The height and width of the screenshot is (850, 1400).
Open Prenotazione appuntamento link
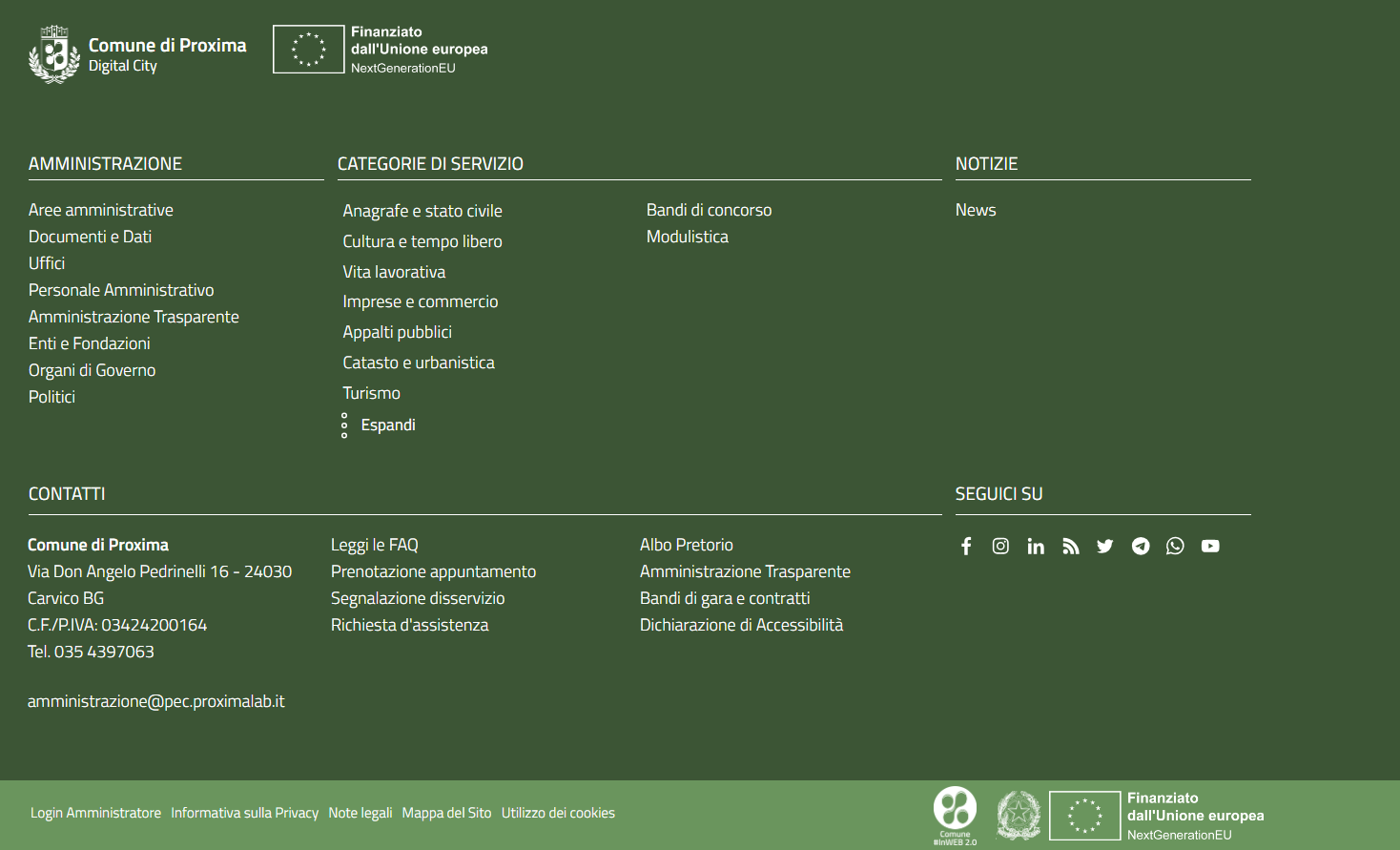click(433, 571)
